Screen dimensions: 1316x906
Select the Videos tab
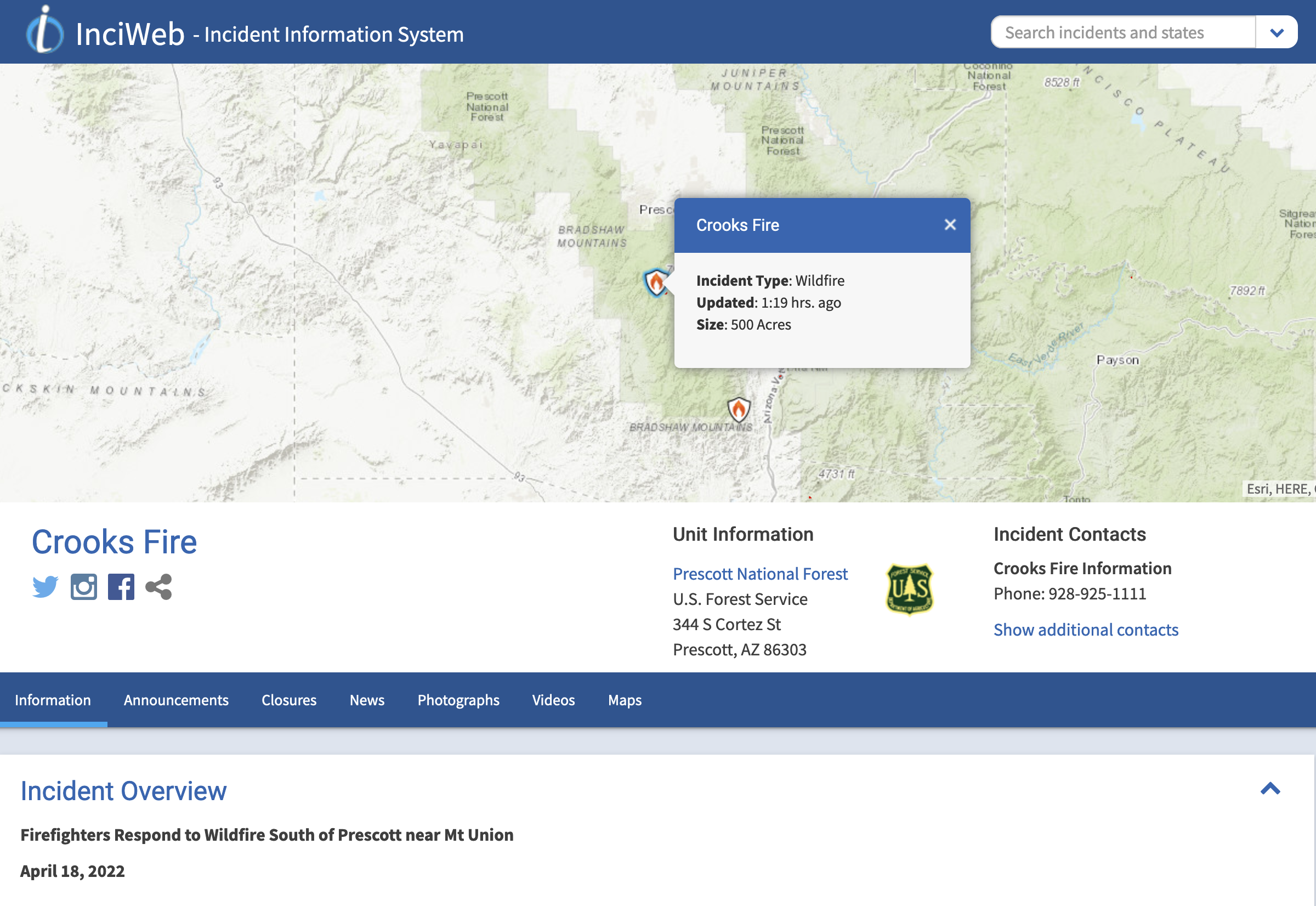553,700
